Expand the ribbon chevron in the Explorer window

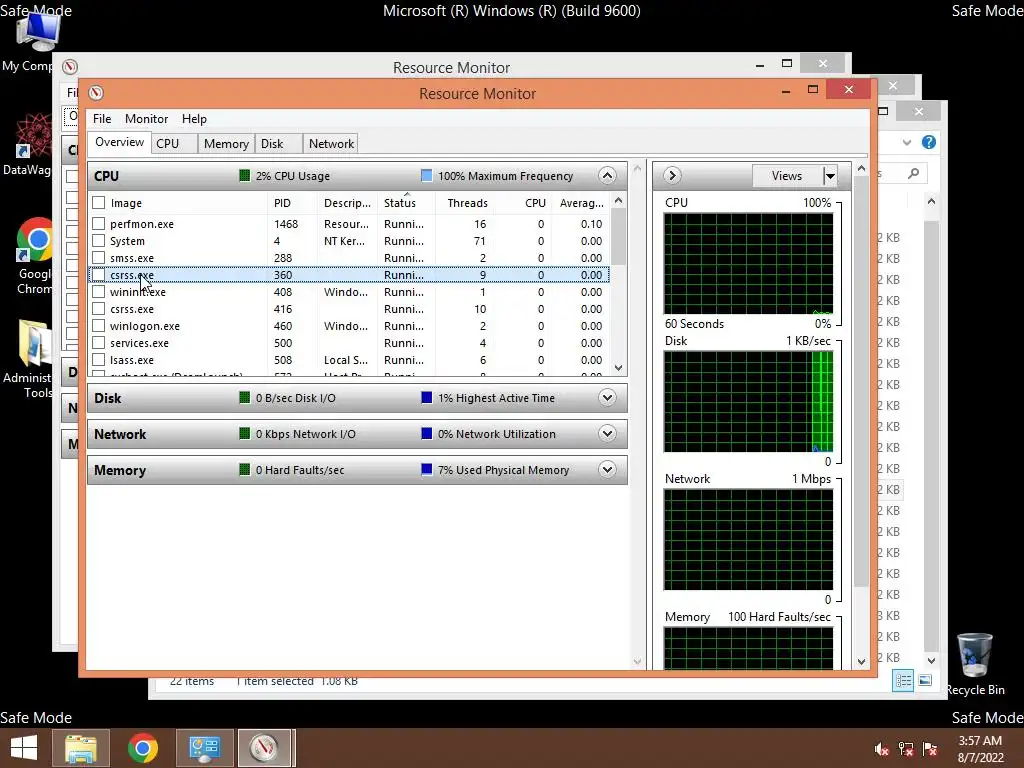click(x=906, y=142)
